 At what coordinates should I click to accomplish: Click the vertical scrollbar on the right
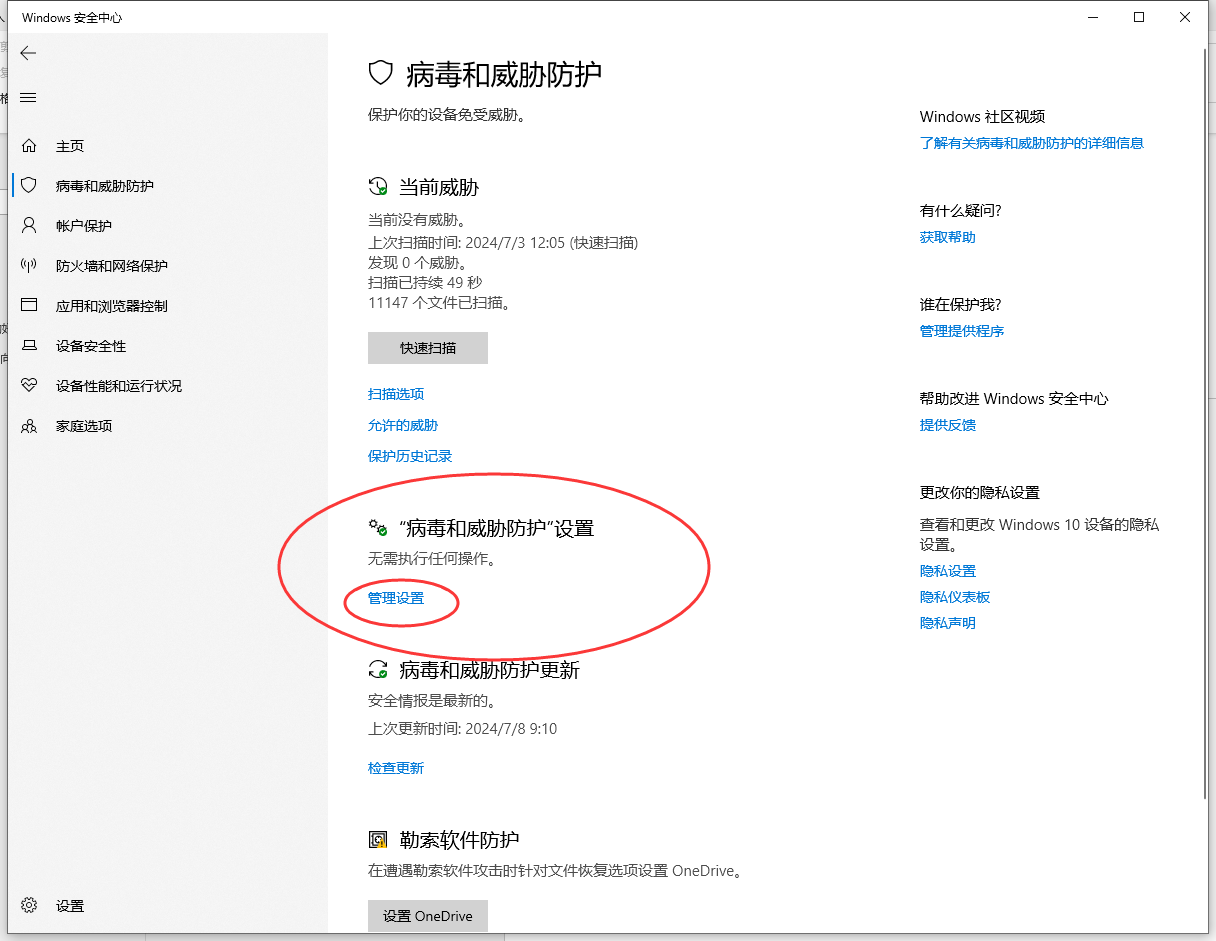click(x=1203, y=420)
